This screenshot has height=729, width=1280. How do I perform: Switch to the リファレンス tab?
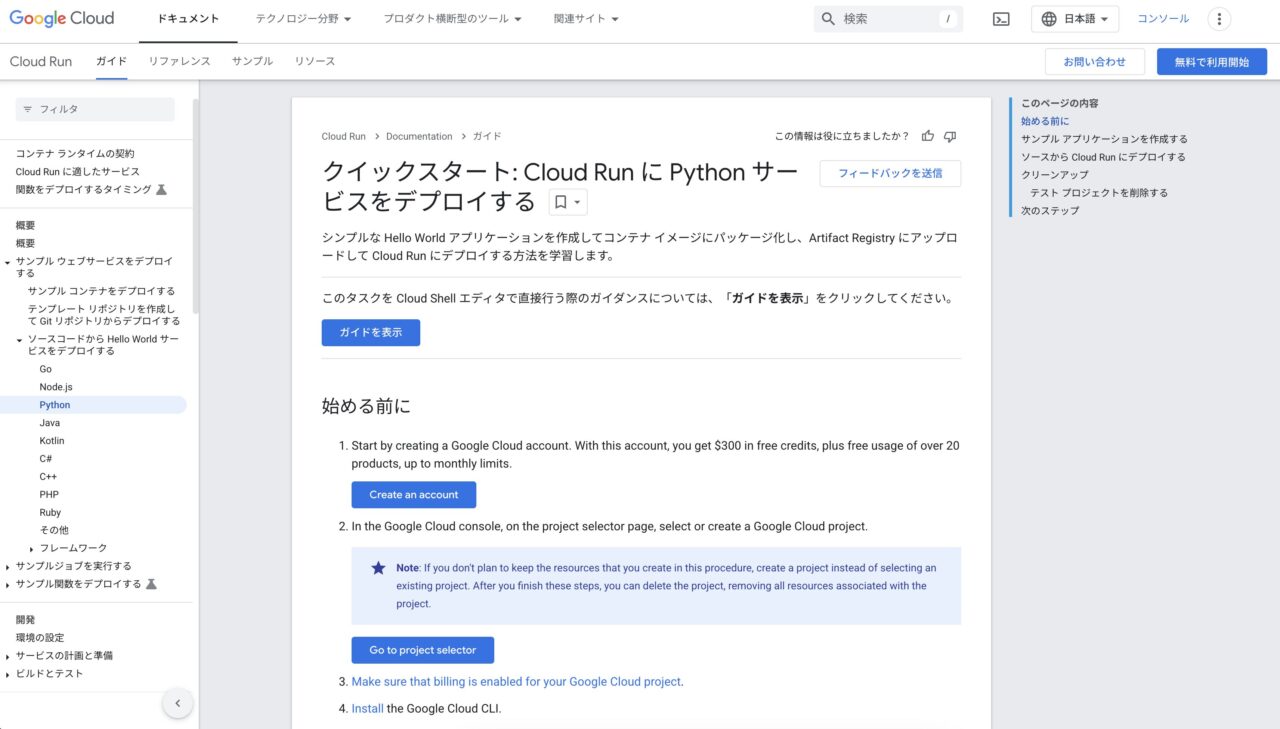click(180, 61)
